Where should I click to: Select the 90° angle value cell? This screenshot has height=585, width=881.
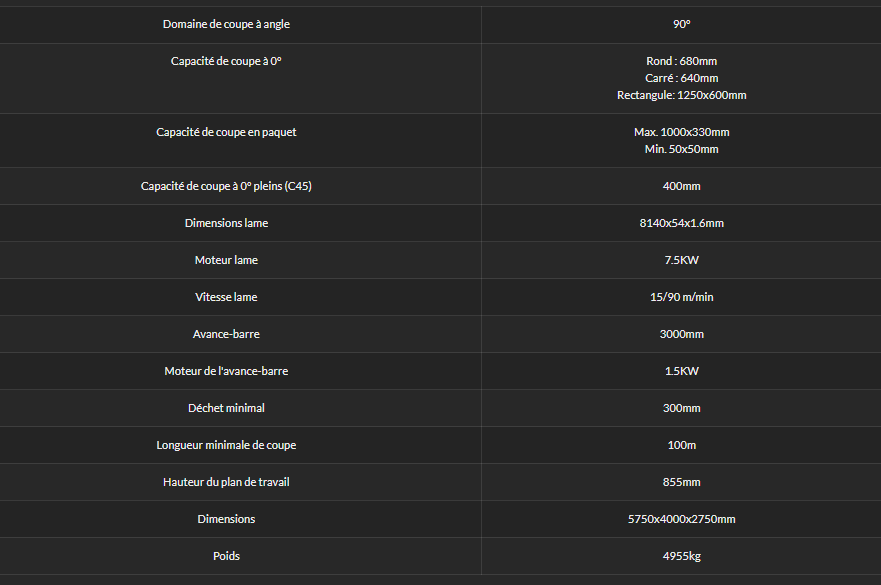click(681, 24)
